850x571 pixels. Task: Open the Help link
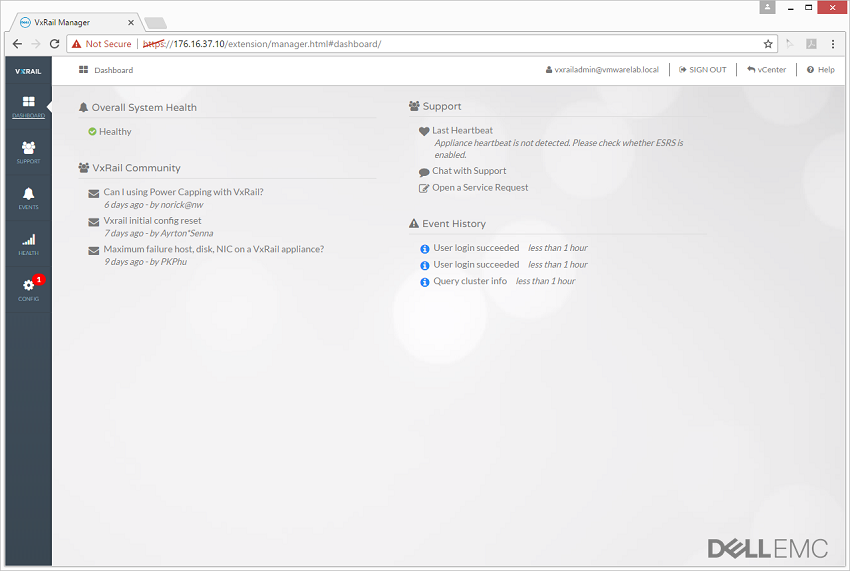(x=821, y=69)
